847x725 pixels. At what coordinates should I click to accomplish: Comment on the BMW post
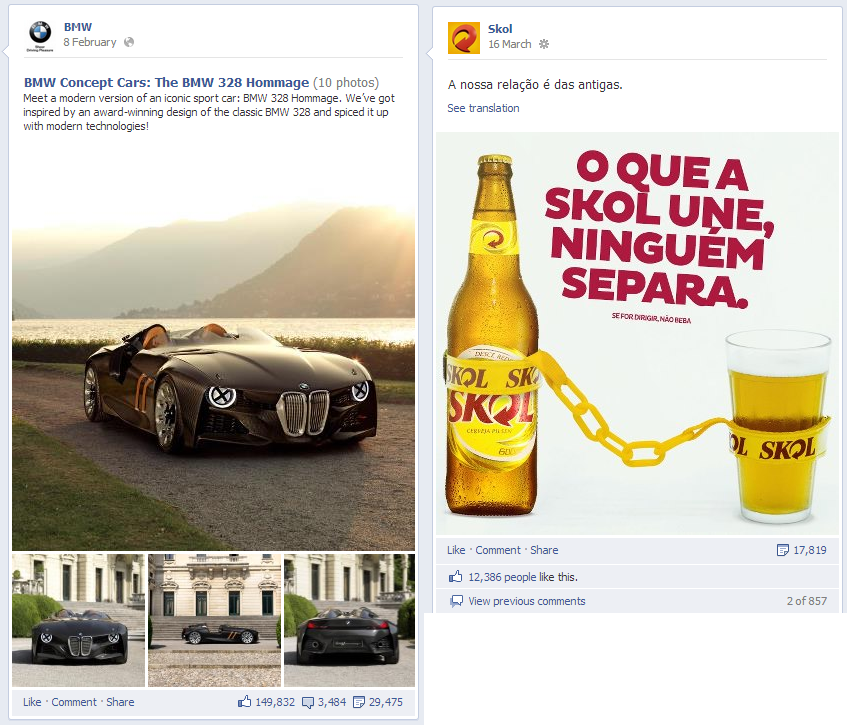coord(74,702)
